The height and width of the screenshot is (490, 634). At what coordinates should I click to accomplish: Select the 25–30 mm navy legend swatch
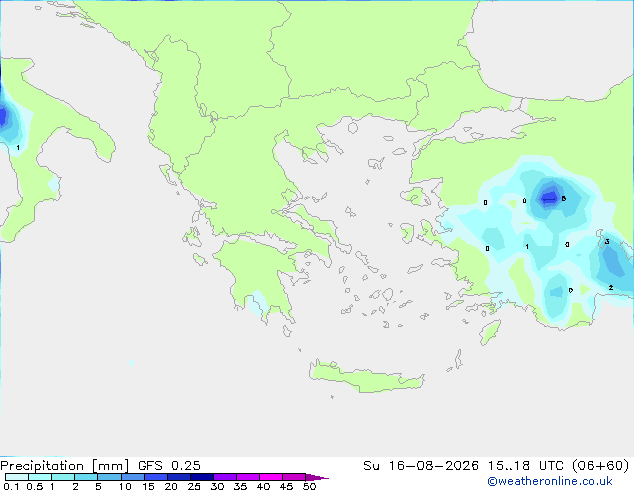[x=201, y=477]
